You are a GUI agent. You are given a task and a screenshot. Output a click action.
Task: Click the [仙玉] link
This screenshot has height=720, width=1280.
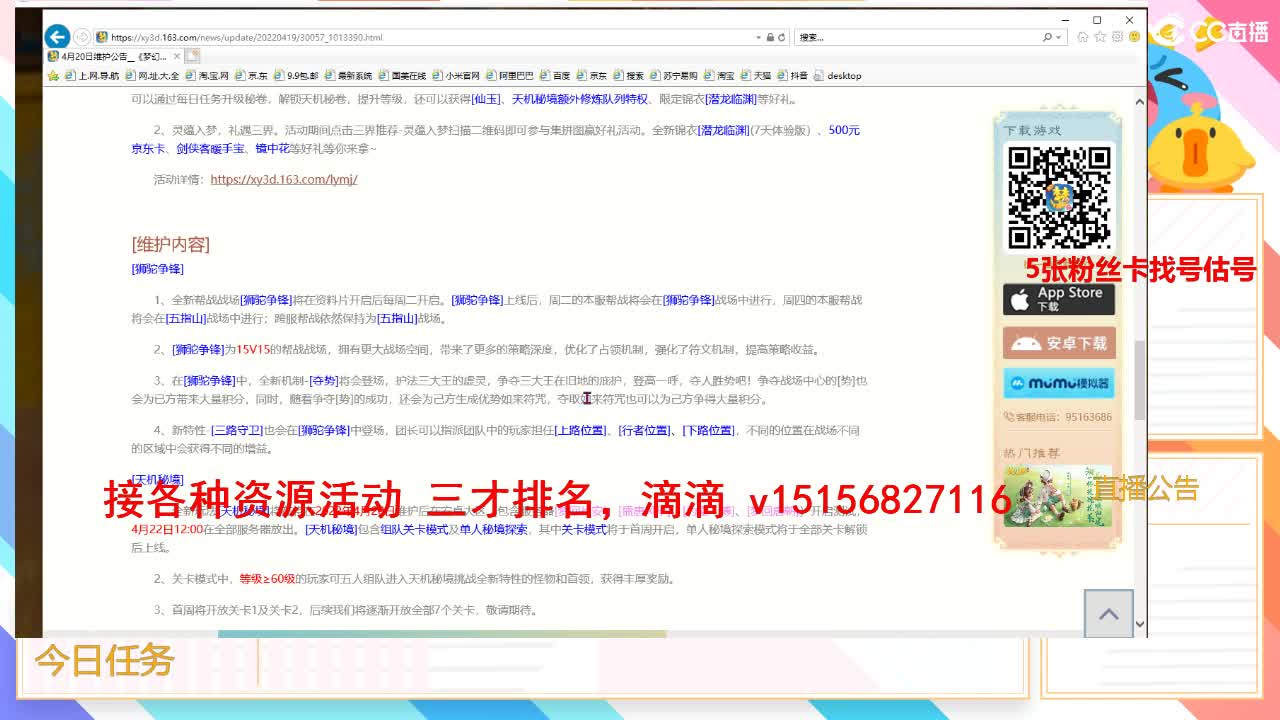click(486, 99)
